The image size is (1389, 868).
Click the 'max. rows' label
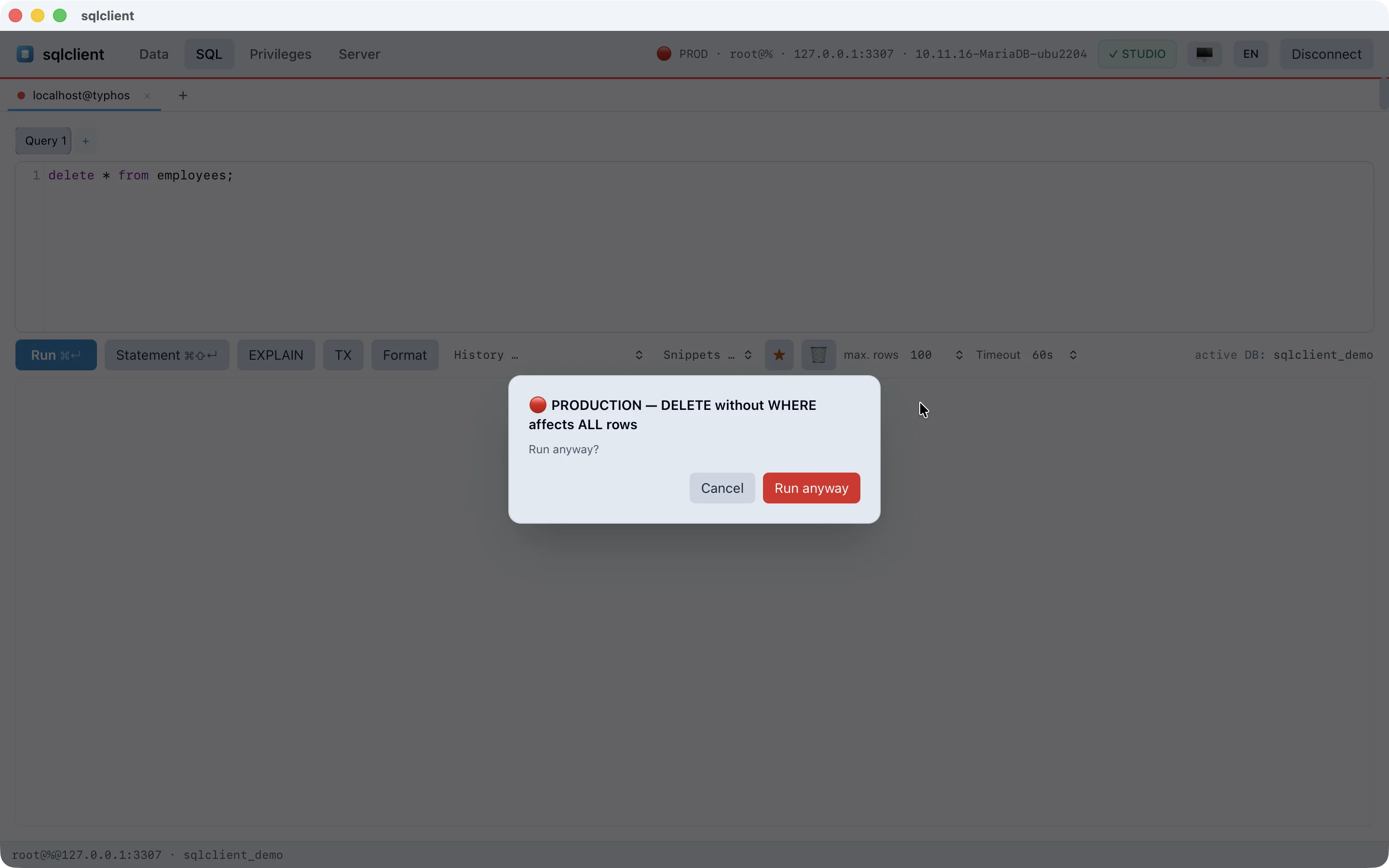point(871,355)
